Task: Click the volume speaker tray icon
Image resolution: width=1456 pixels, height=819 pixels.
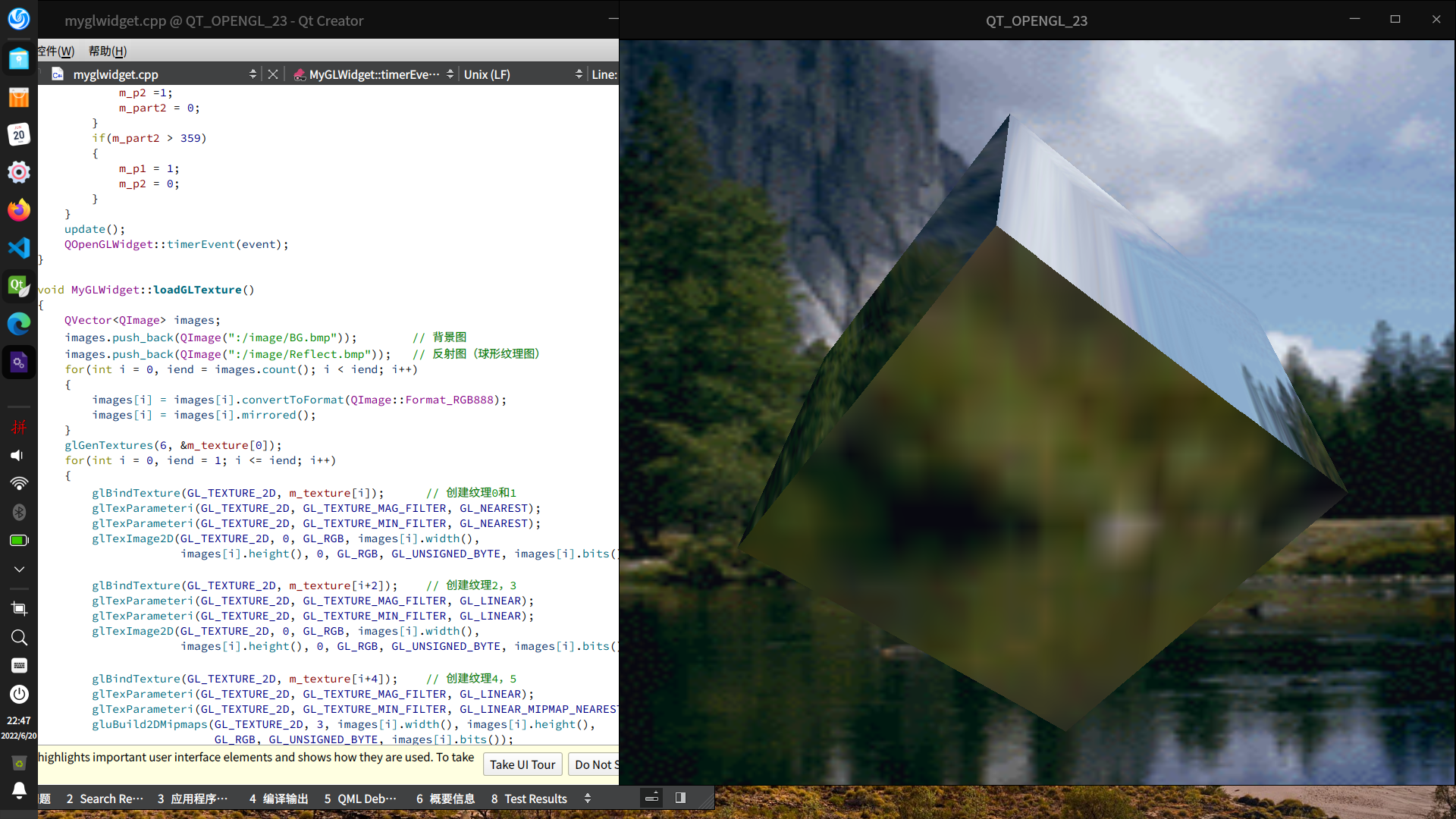Action: pos(18,455)
